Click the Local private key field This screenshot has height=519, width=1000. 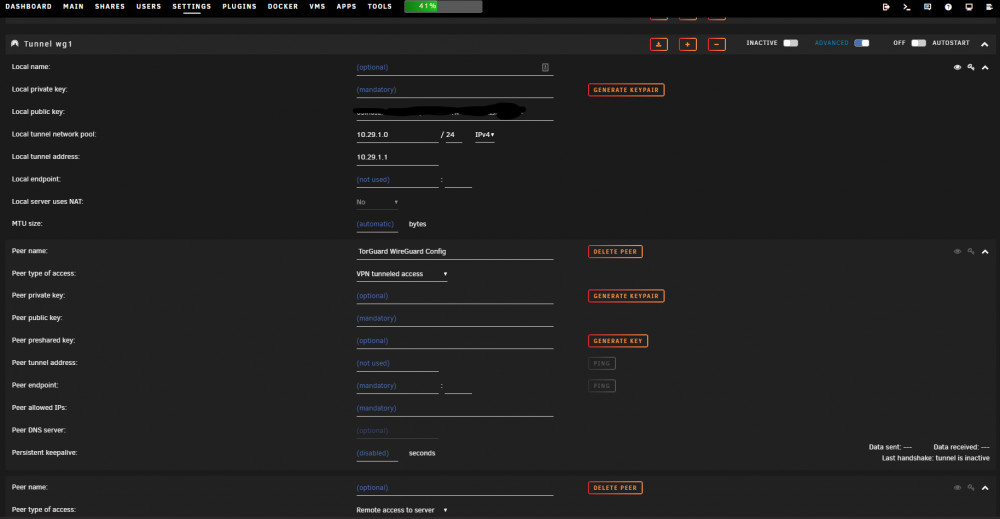coord(455,90)
